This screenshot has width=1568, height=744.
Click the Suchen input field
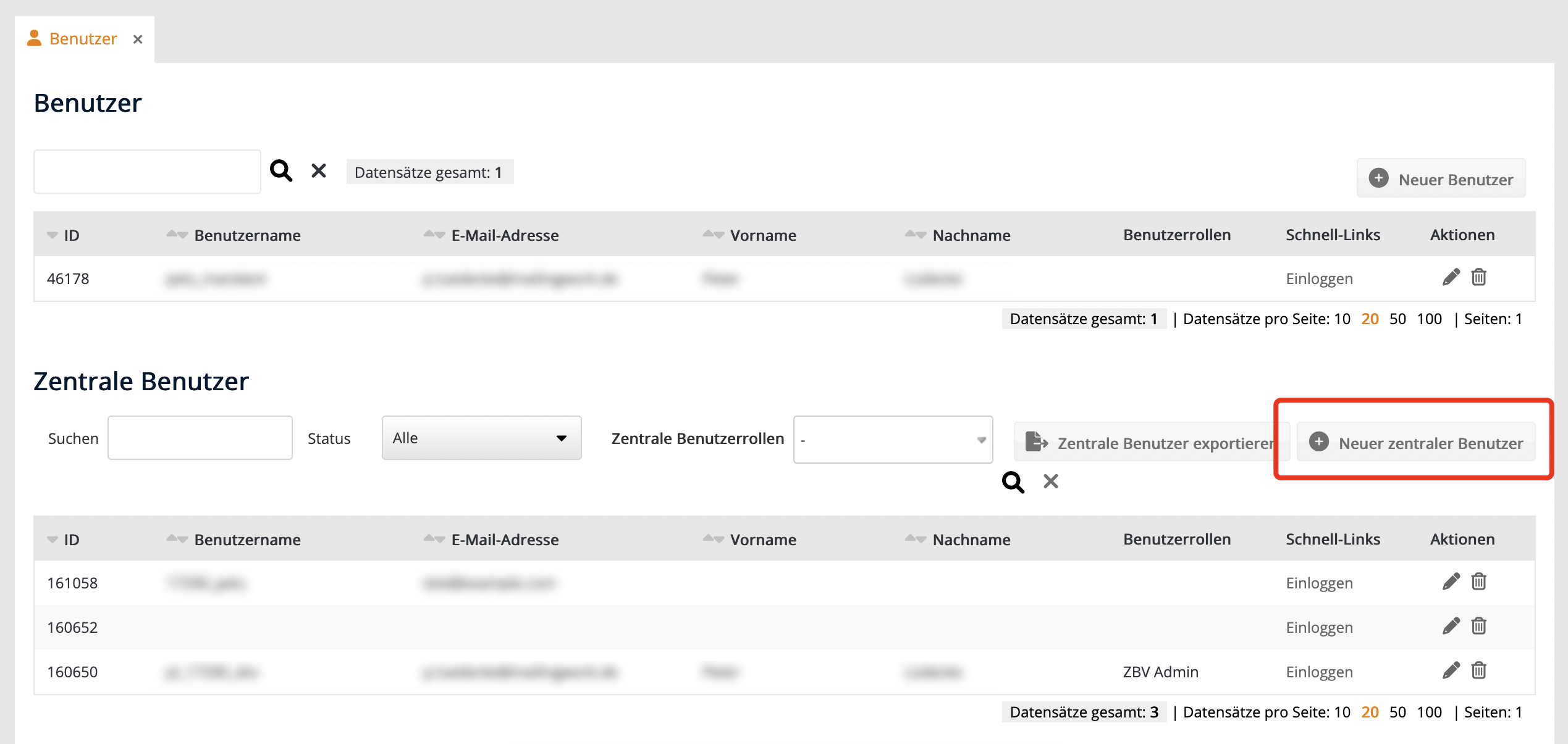pyautogui.click(x=200, y=438)
